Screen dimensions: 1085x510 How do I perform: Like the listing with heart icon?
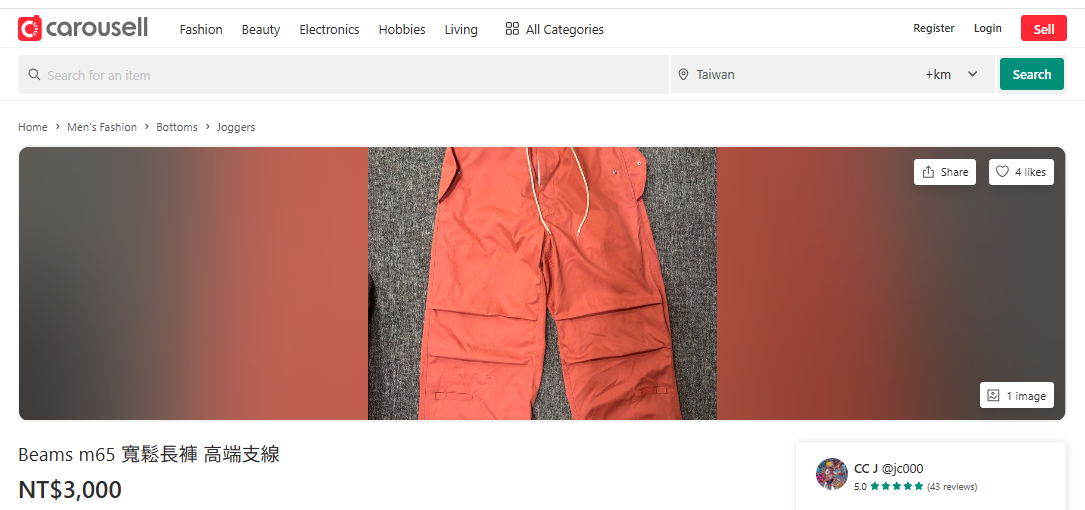(x=1021, y=172)
